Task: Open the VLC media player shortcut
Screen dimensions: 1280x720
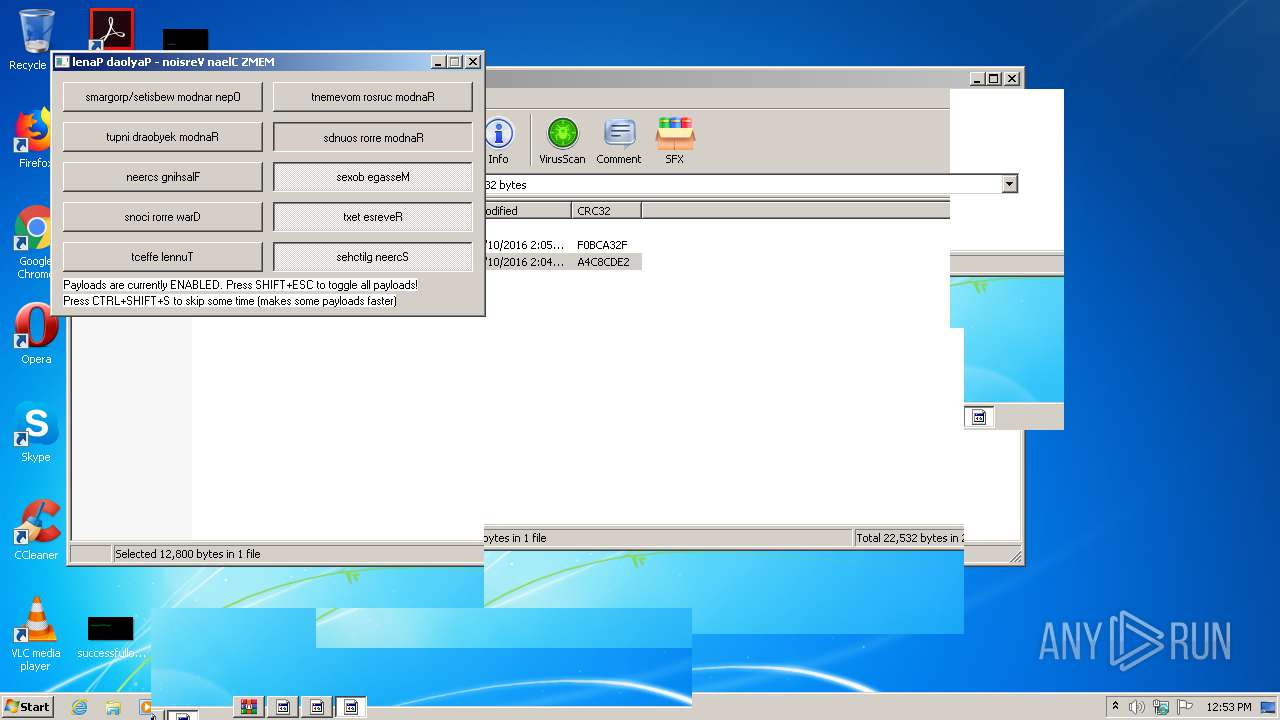Action: click(x=36, y=634)
